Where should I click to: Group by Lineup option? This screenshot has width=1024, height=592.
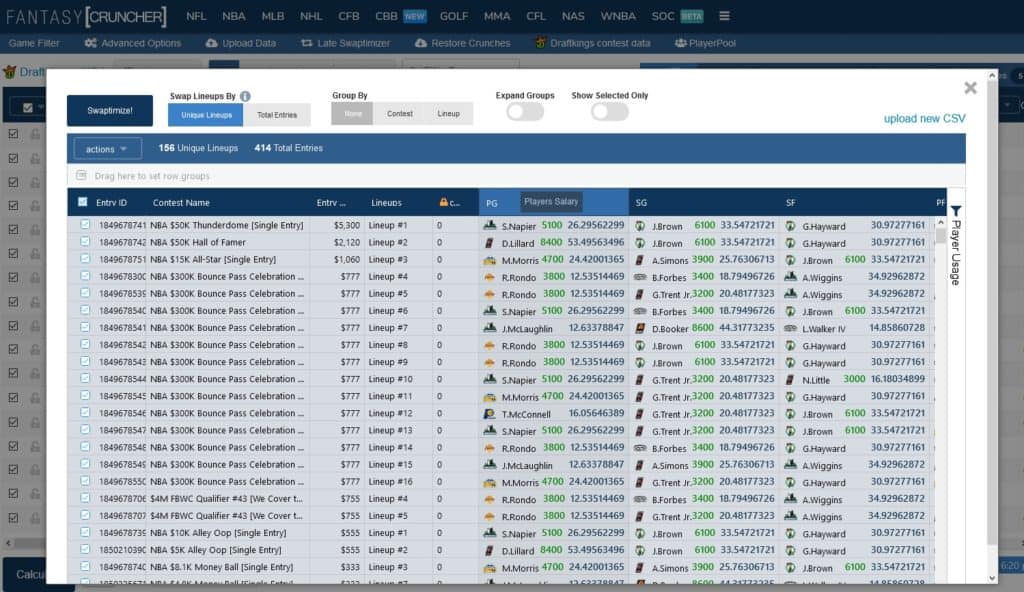click(449, 114)
